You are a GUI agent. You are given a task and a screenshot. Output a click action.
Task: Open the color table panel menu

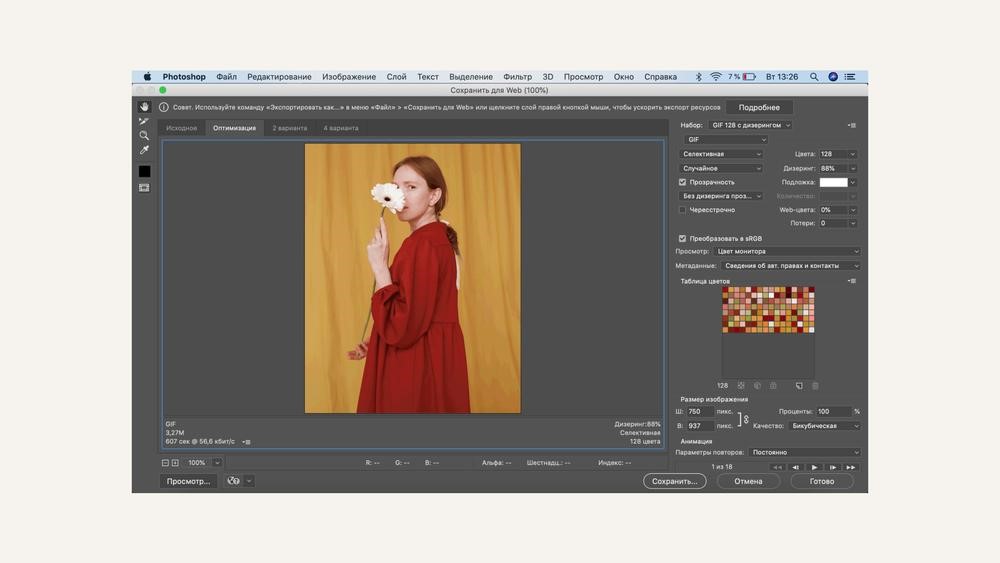point(852,281)
